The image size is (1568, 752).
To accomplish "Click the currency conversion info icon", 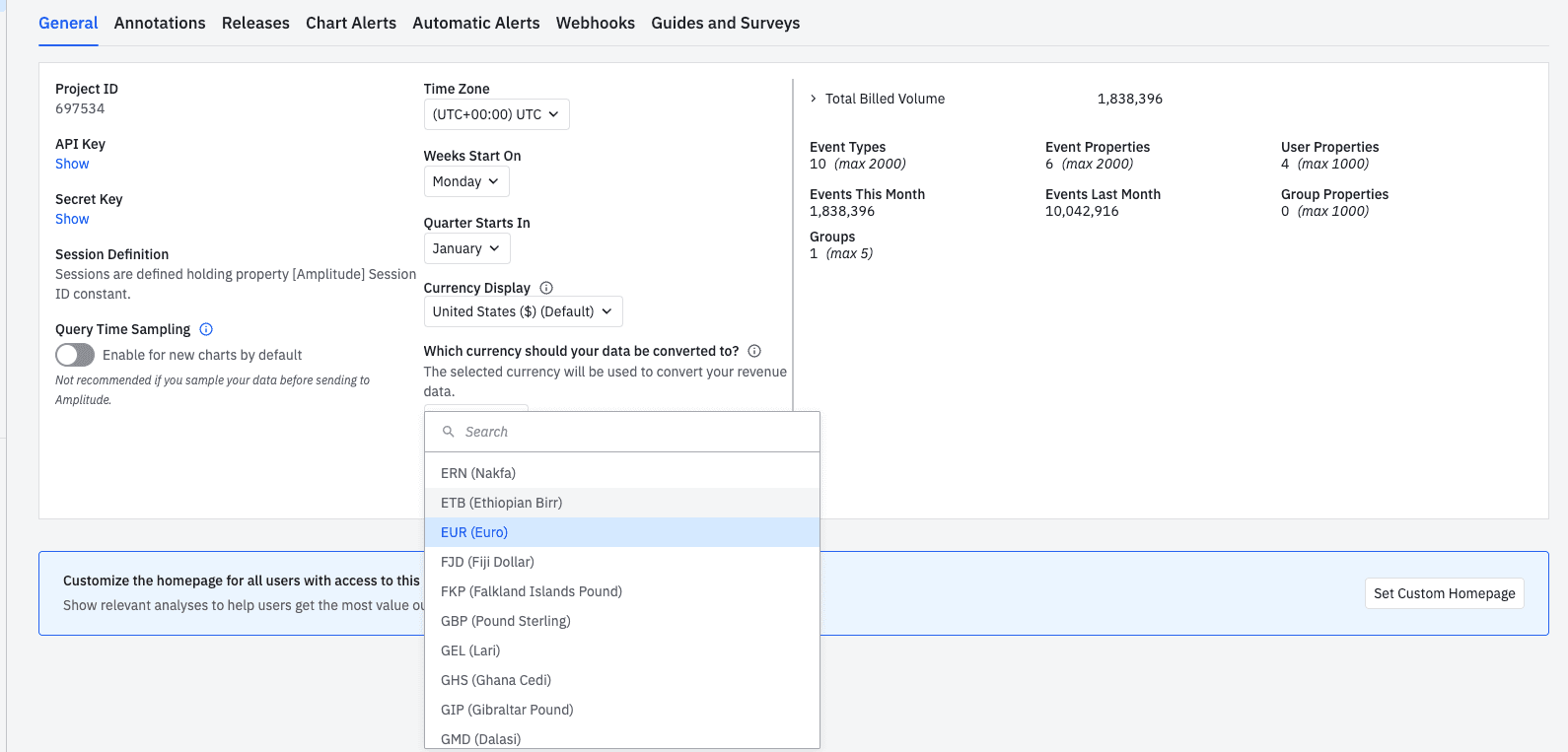I will click(x=754, y=351).
